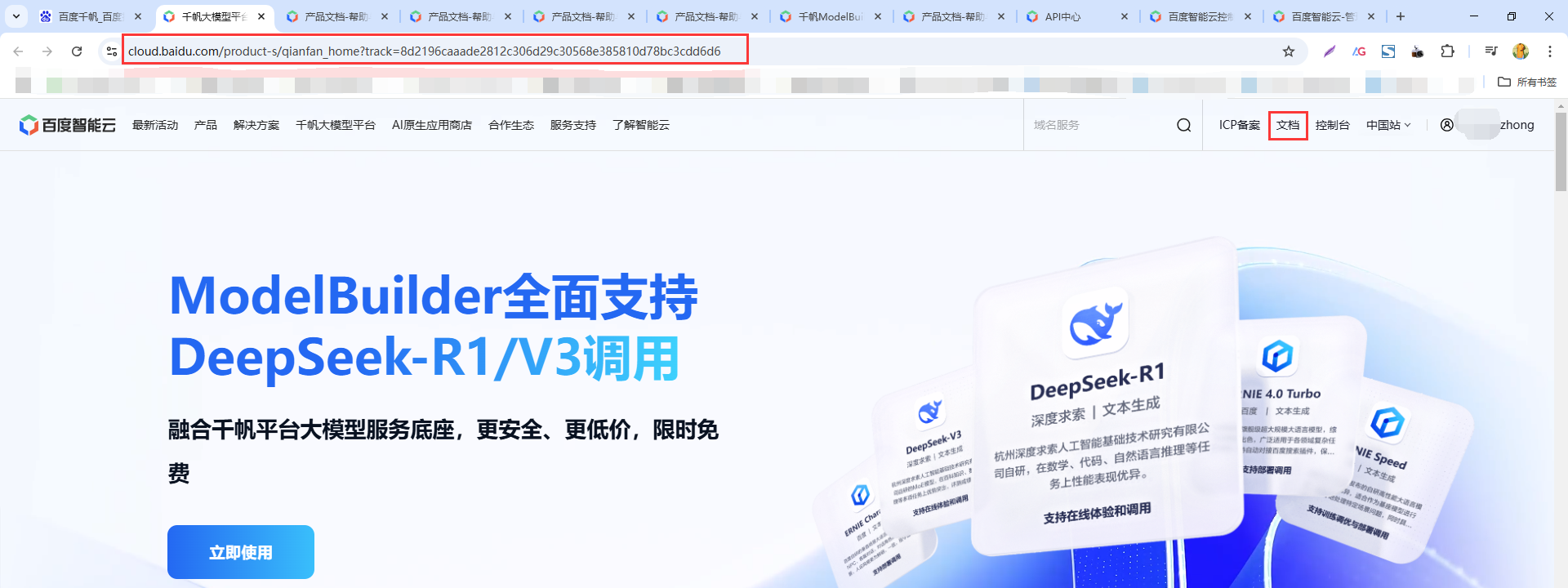This screenshot has height=588, width=1568.
Task: Open the 控制台 link
Action: (1333, 125)
